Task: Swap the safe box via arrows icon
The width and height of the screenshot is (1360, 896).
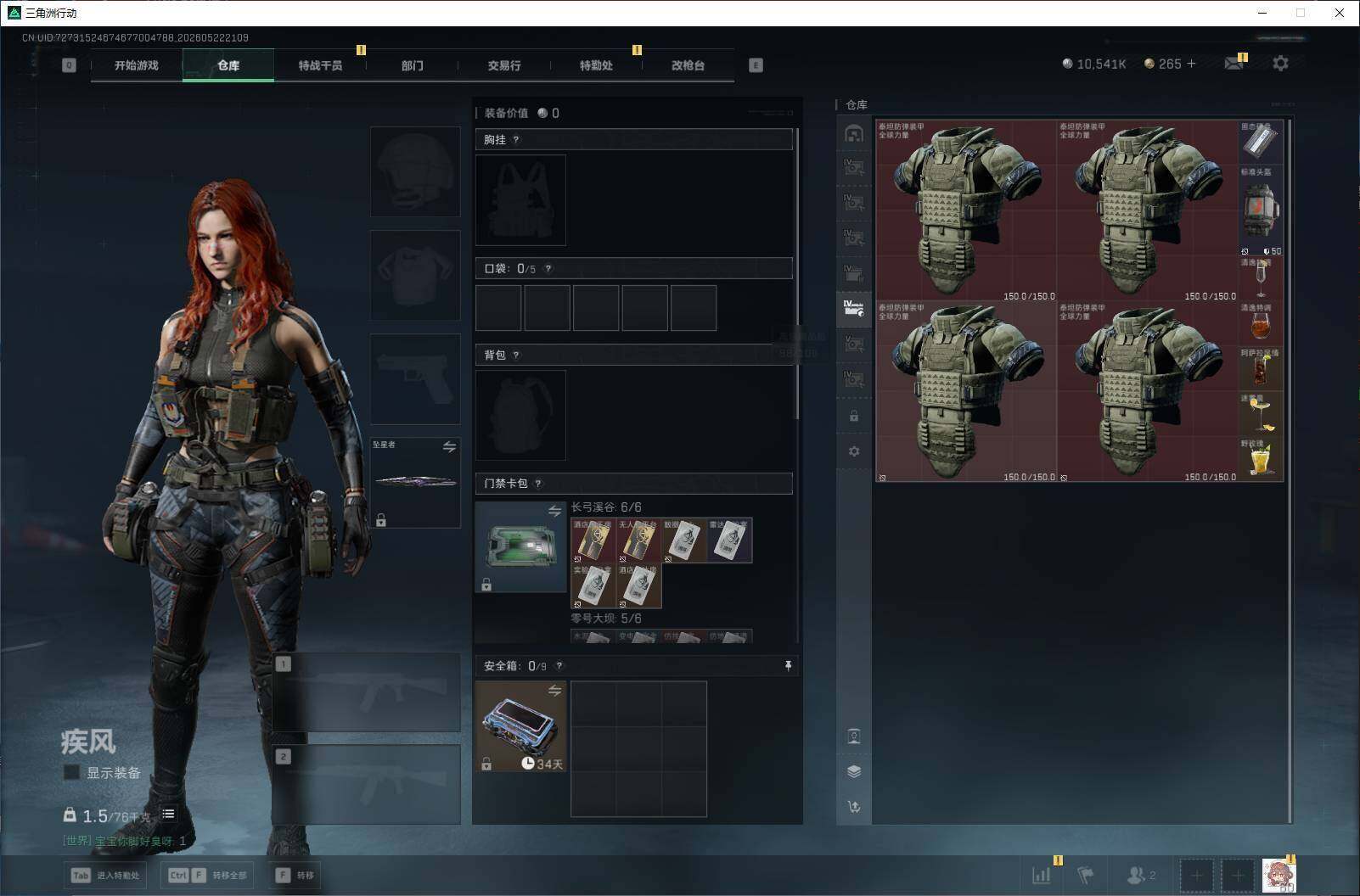Action: tap(554, 691)
